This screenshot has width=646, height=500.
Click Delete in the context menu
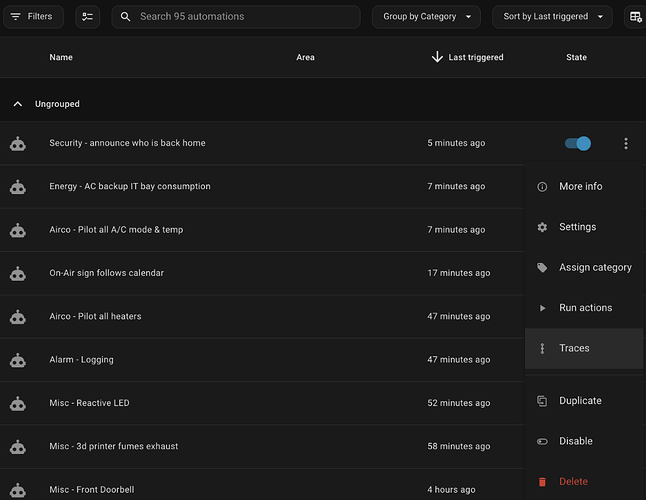(573, 481)
